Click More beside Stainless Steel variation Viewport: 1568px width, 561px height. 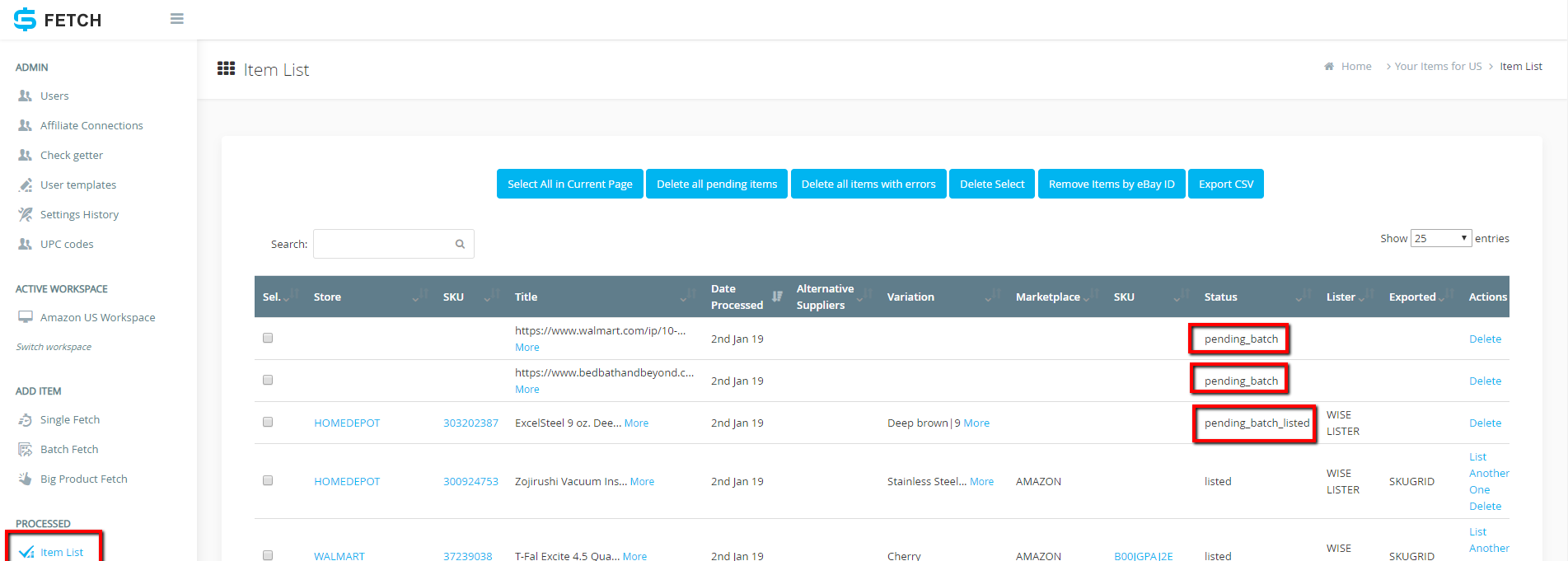tap(981, 481)
